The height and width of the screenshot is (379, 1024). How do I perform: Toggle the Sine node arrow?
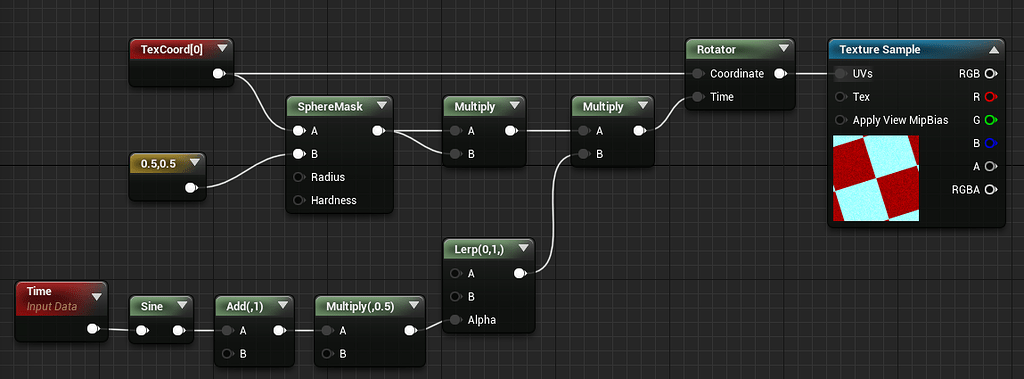pyautogui.click(x=182, y=305)
